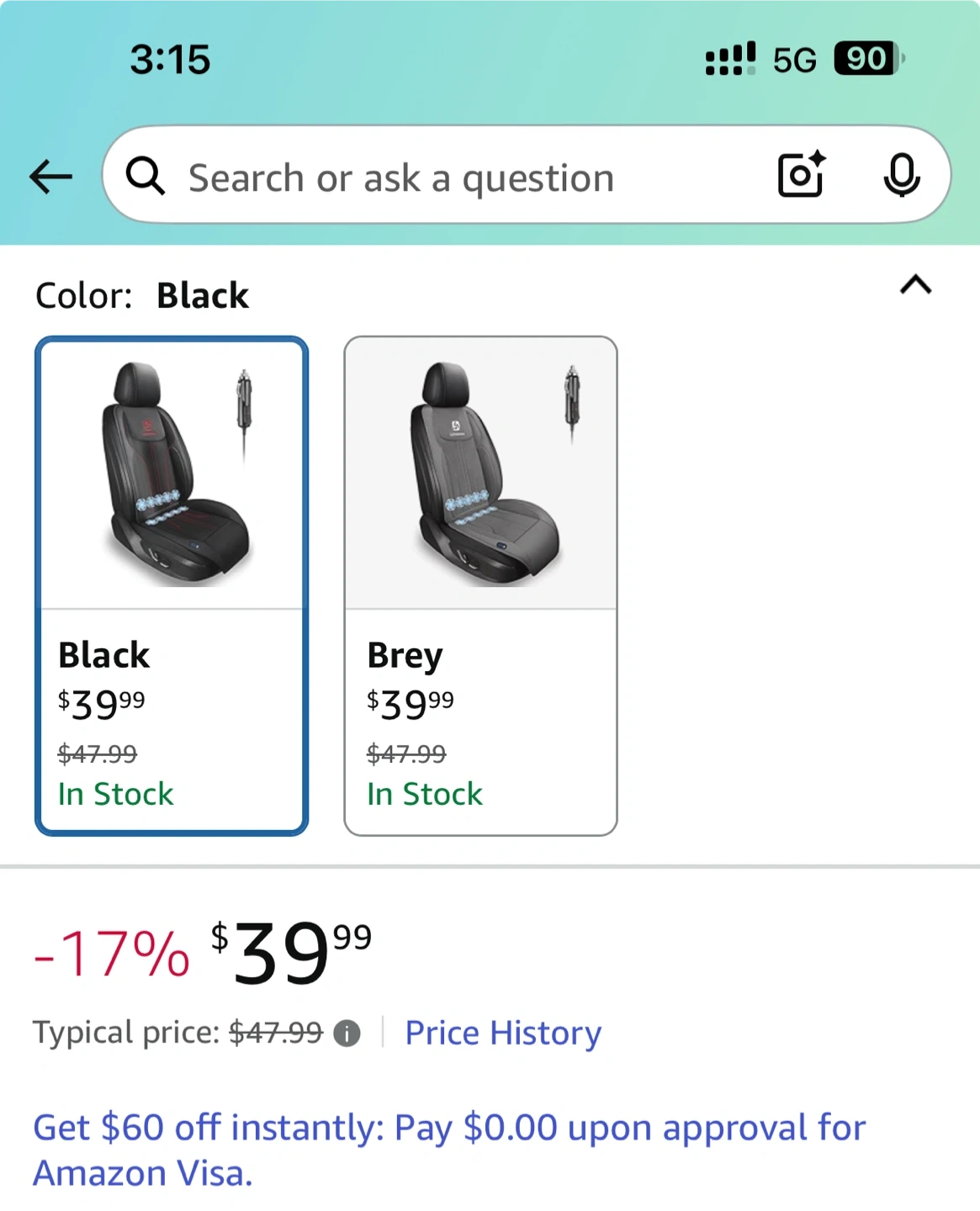This screenshot has width=980, height=1211.
Task: Tap the Color: Black label
Action: [142, 296]
